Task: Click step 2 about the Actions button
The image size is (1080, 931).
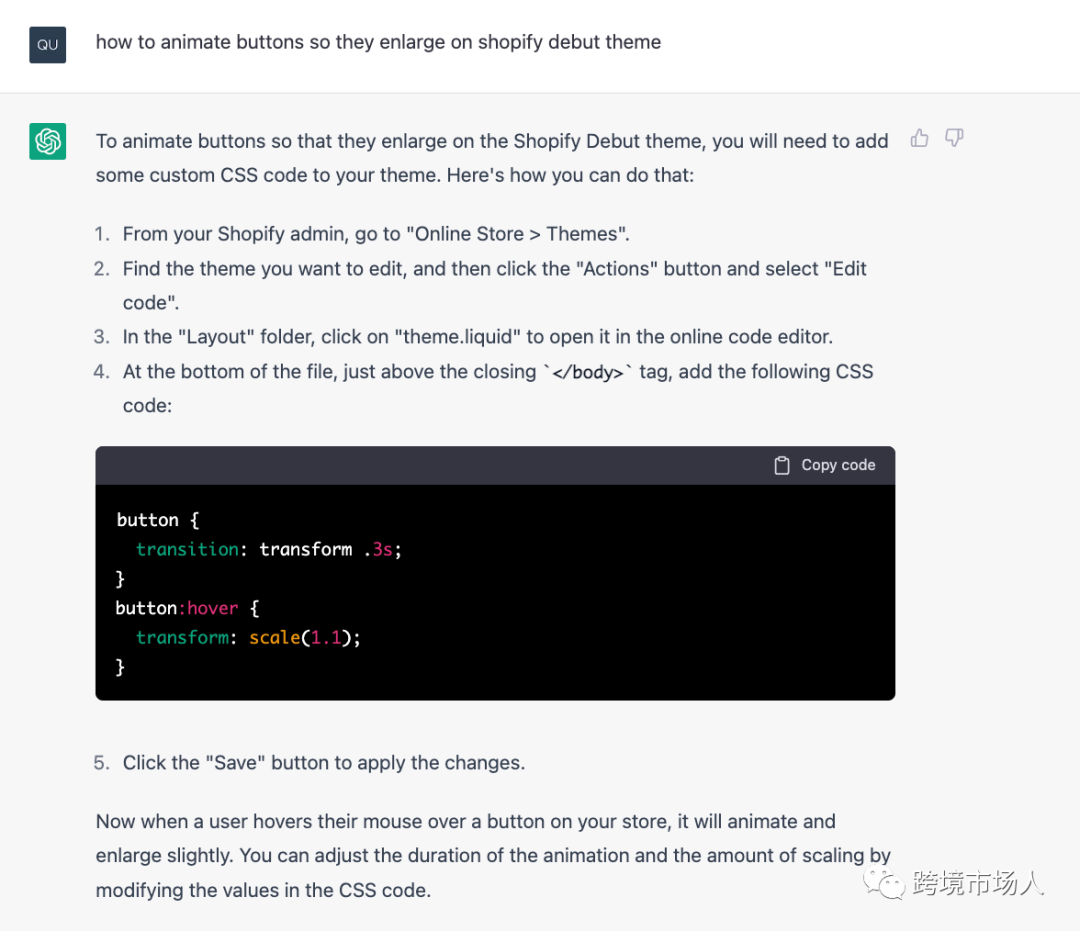Action: pos(494,268)
